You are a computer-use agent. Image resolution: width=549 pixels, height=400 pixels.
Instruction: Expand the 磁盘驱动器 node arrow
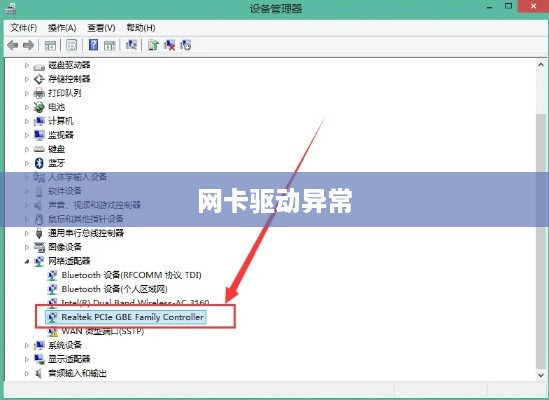pos(27,65)
